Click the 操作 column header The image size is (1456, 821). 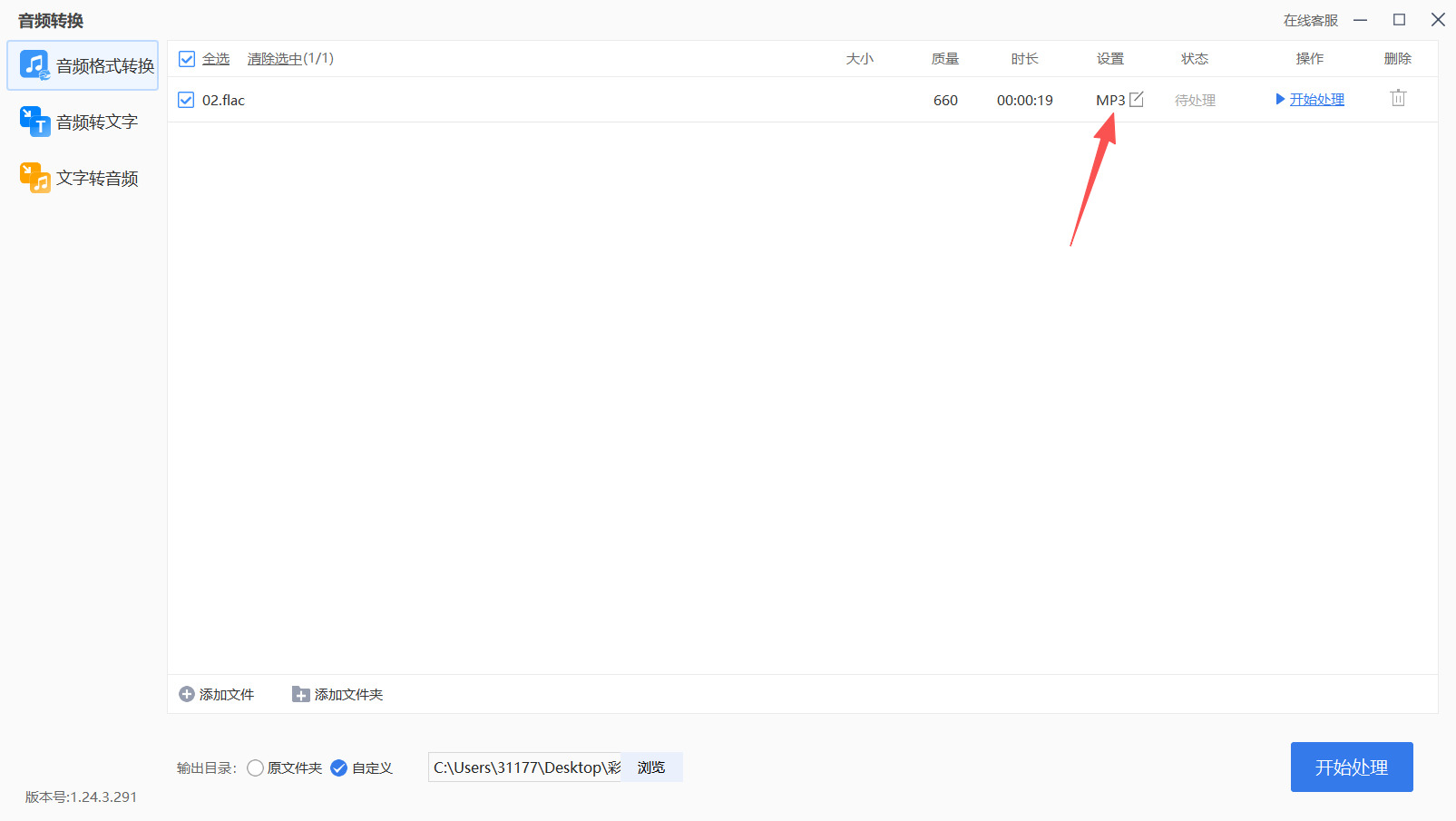pyautogui.click(x=1310, y=59)
